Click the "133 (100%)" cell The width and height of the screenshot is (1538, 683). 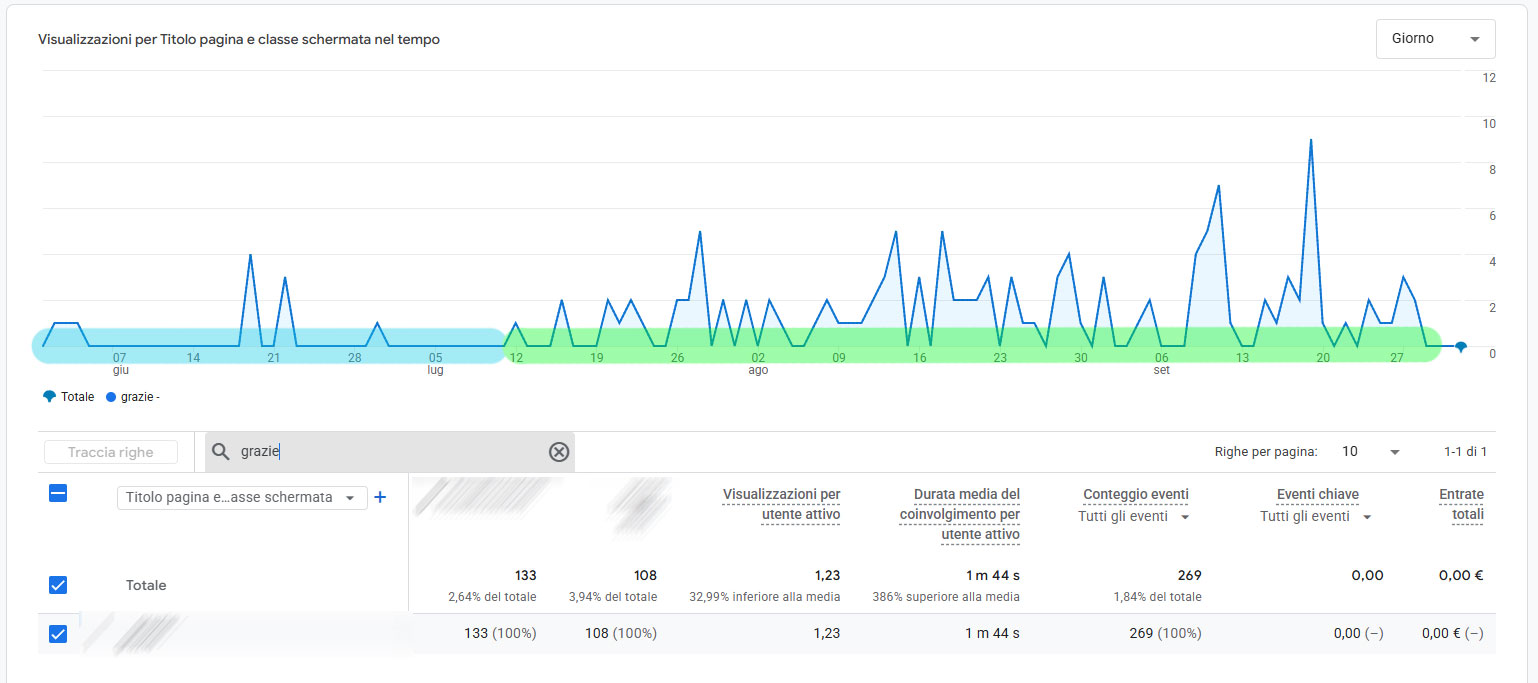tap(500, 633)
